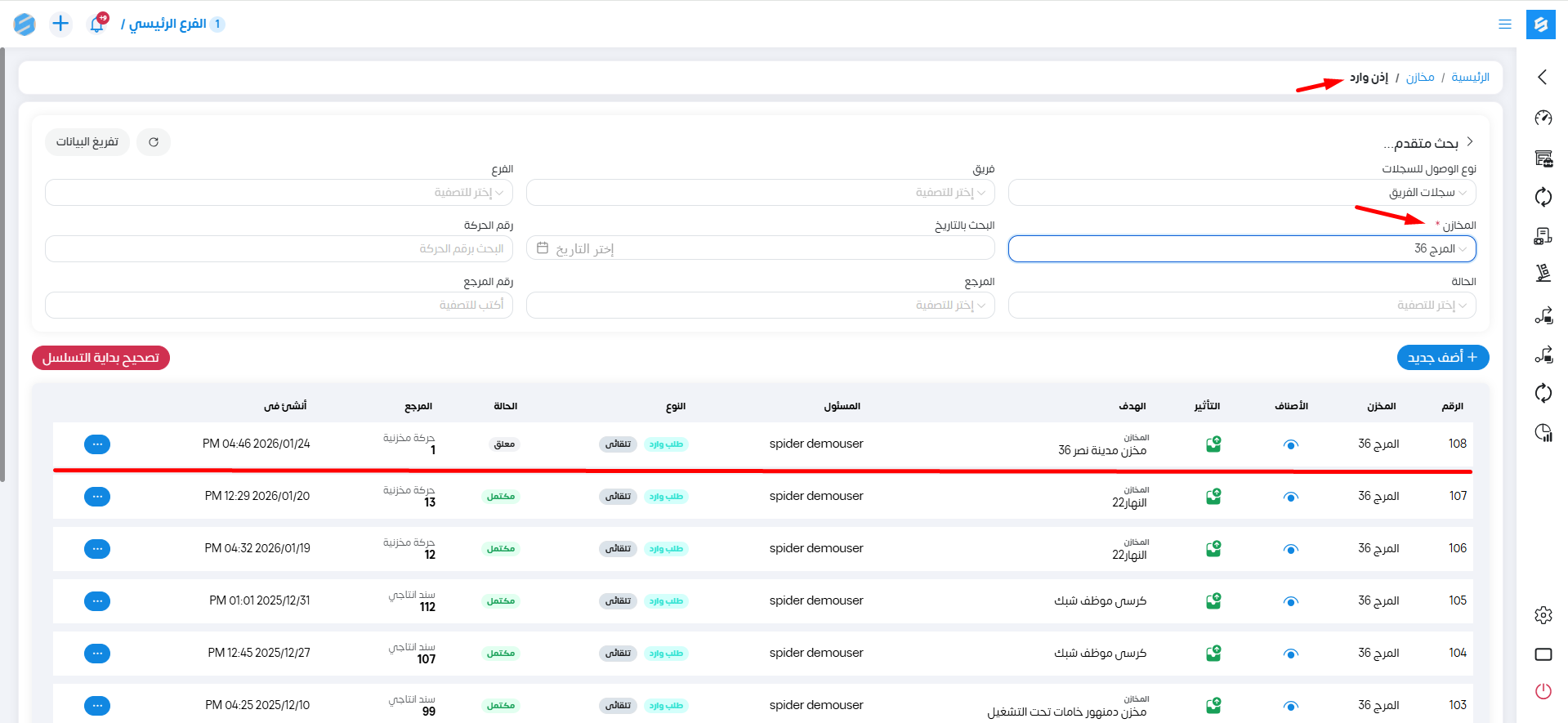This screenshot has height=723, width=1568.
Task: Open the الحالة status dropdown
Action: (1241, 306)
